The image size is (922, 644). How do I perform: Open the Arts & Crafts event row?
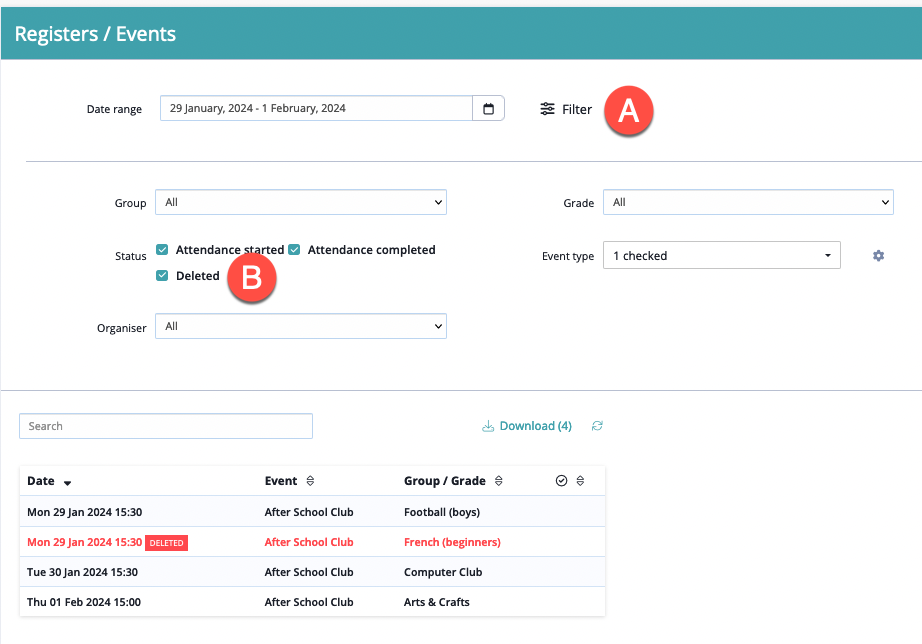[x=312, y=602]
